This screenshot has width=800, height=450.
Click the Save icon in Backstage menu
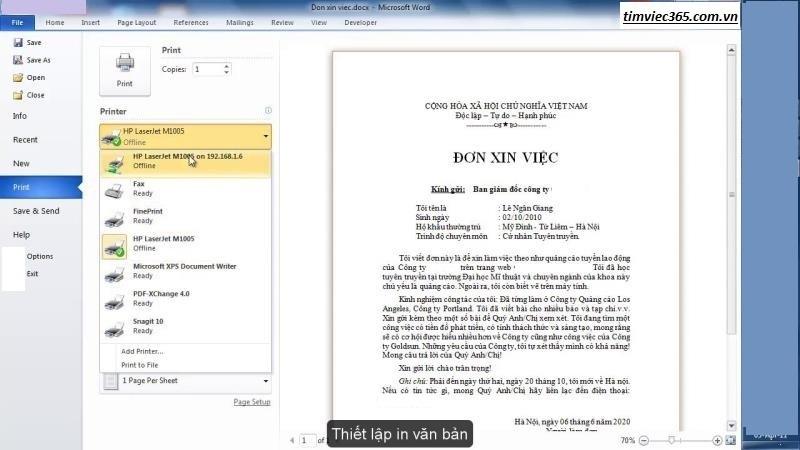[18, 43]
